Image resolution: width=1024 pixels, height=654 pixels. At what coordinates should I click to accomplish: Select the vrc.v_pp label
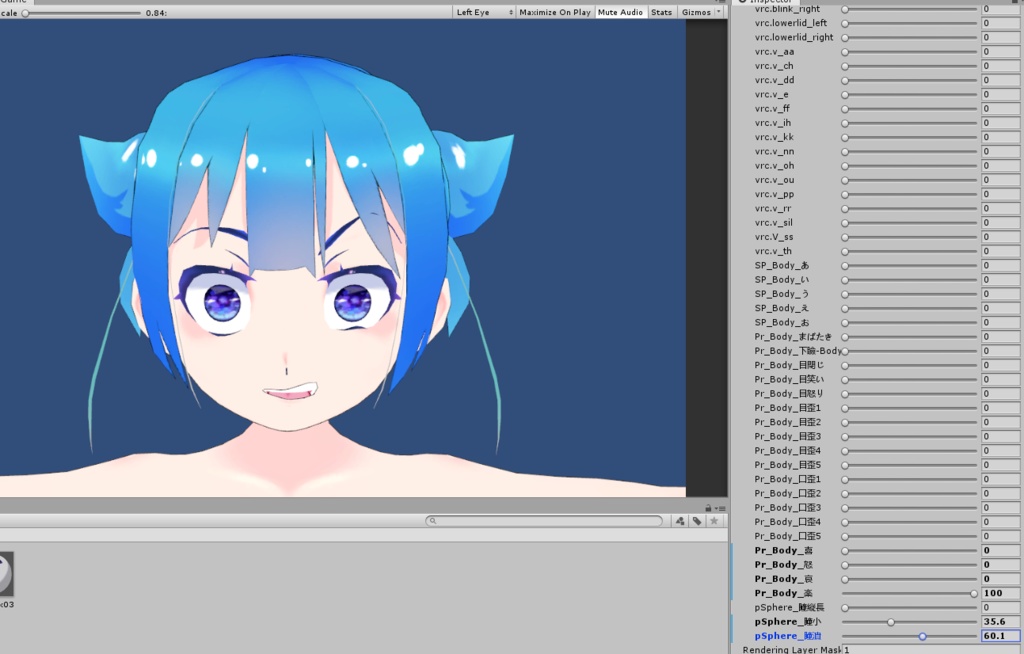click(x=775, y=195)
